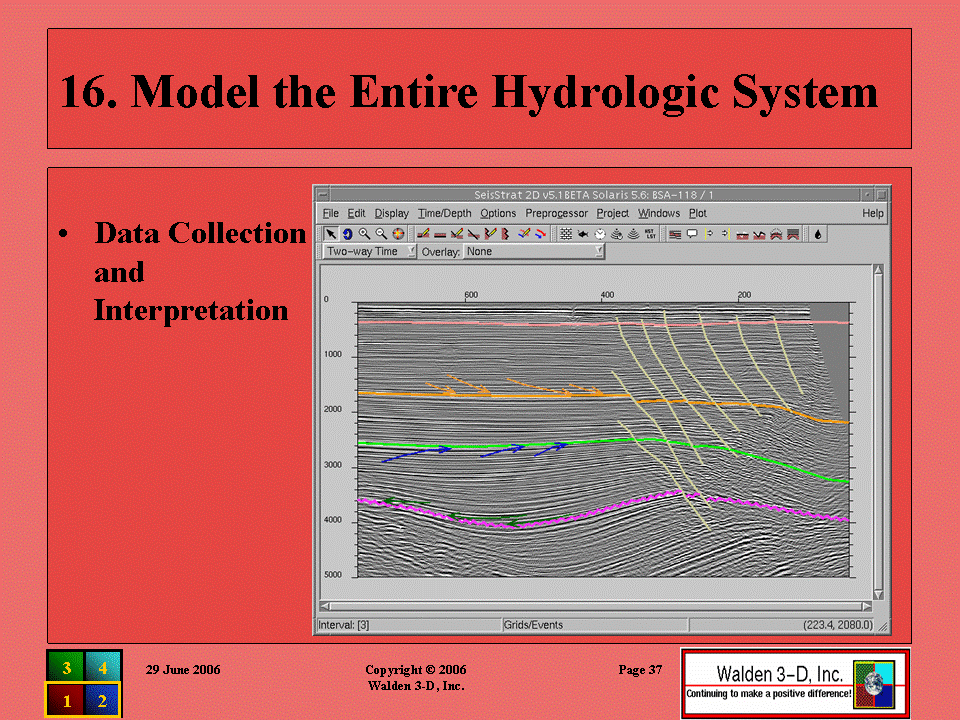Image resolution: width=960 pixels, height=720 pixels.
Task: Click the blue circular arrow icon
Action: point(347,234)
